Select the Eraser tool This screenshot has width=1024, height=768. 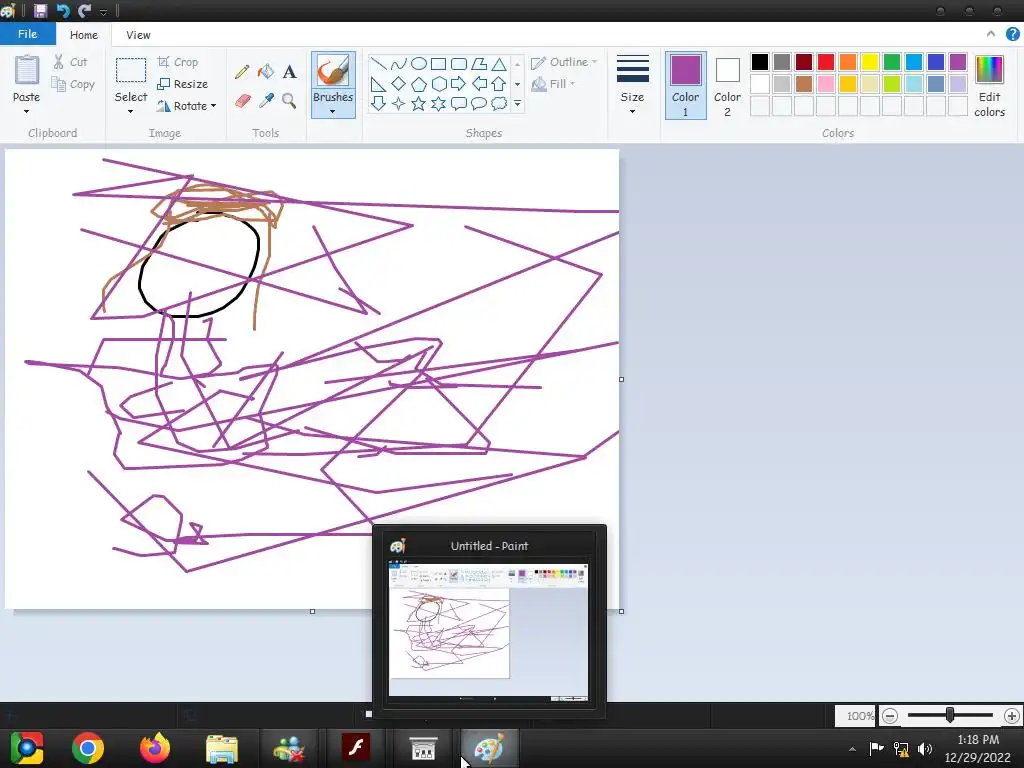[242, 101]
